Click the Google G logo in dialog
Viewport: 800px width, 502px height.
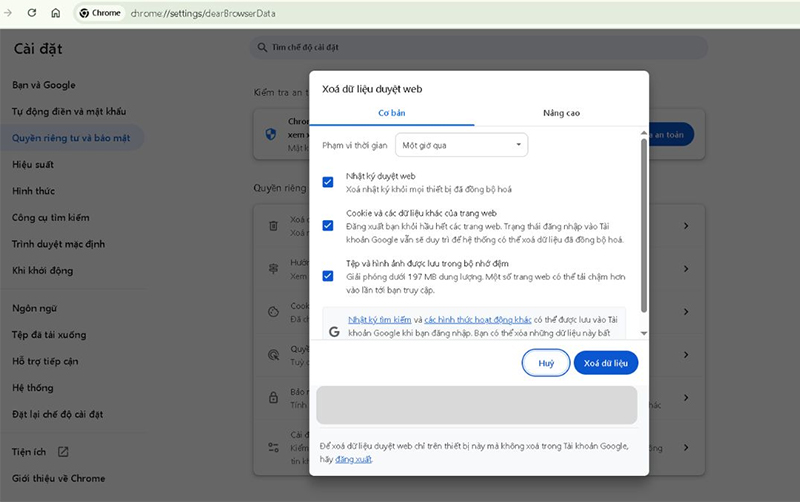(x=334, y=332)
